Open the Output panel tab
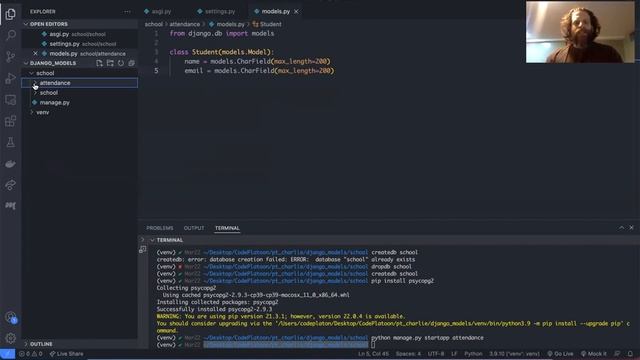Image resolution: width=640 pixels, height=360 pixels. 194,228
